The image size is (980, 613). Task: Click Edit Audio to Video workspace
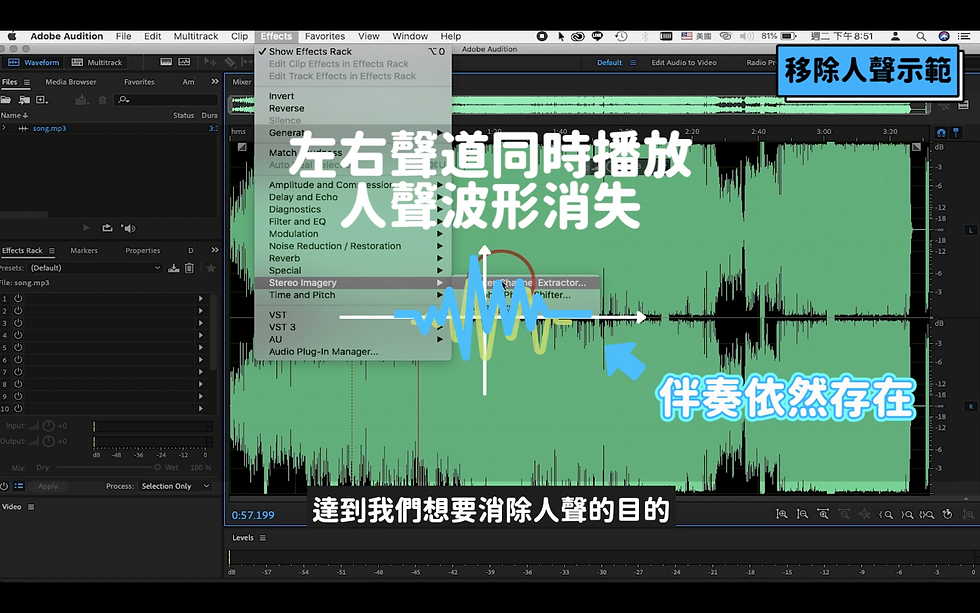click(x=684, y=62)
